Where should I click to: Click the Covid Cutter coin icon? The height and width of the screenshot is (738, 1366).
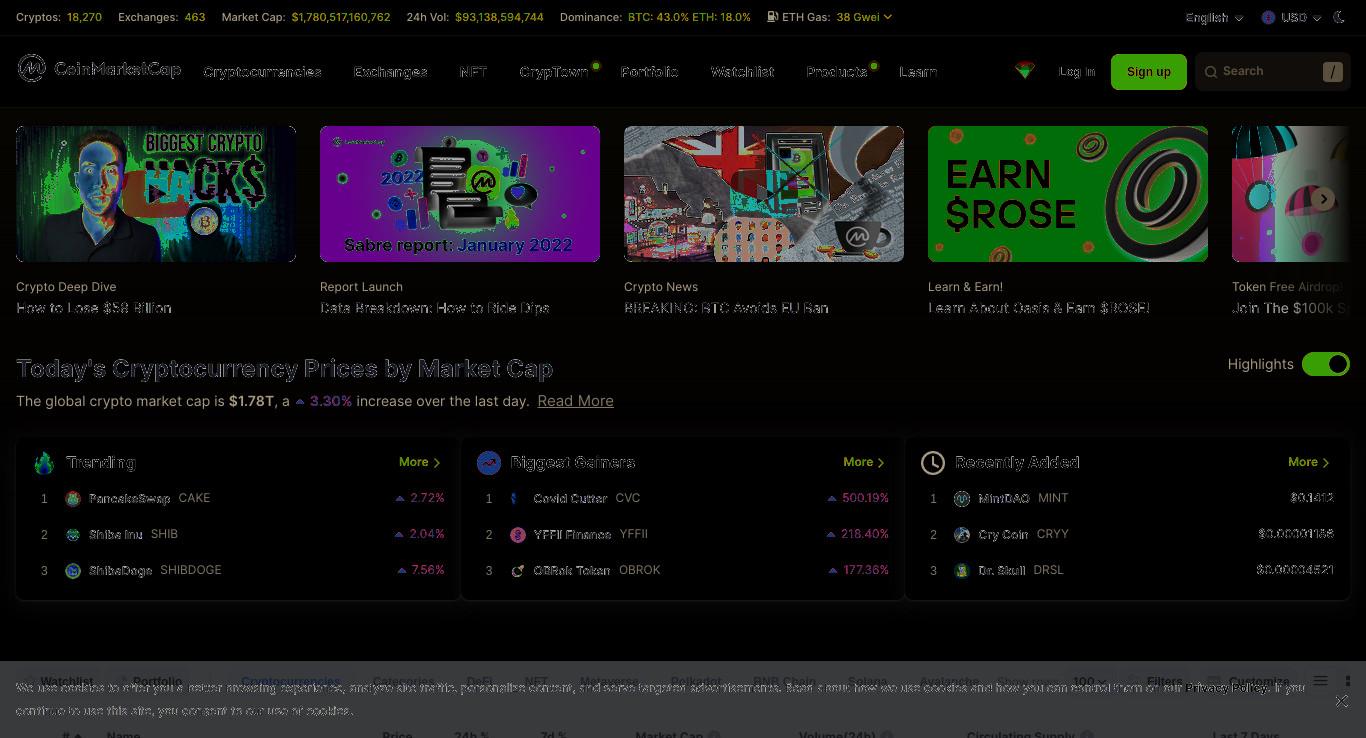coord(517,499)
